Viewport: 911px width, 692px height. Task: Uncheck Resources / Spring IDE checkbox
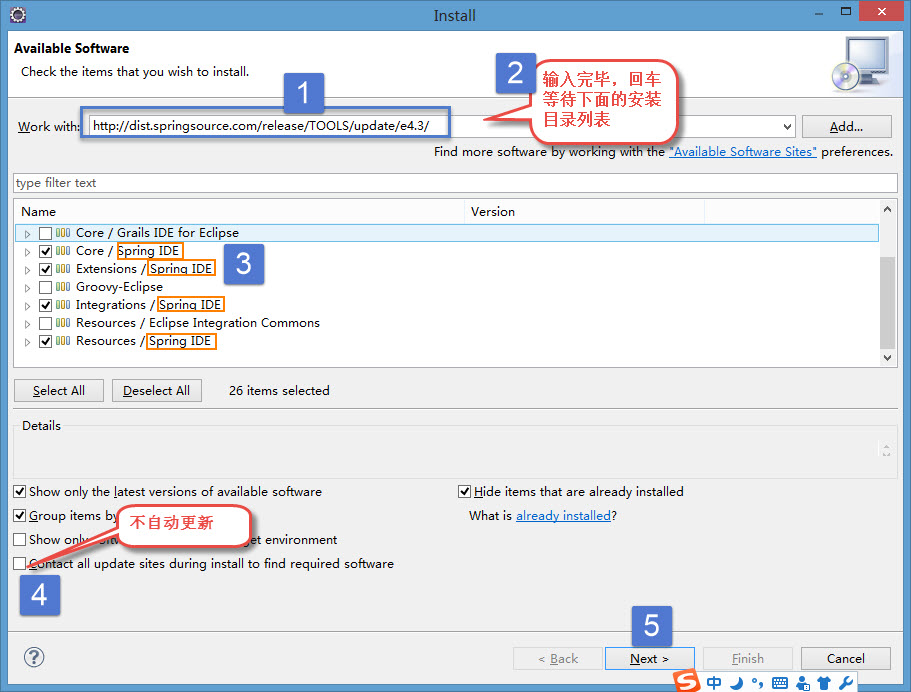pyautogui.click(x=45, y=342)
